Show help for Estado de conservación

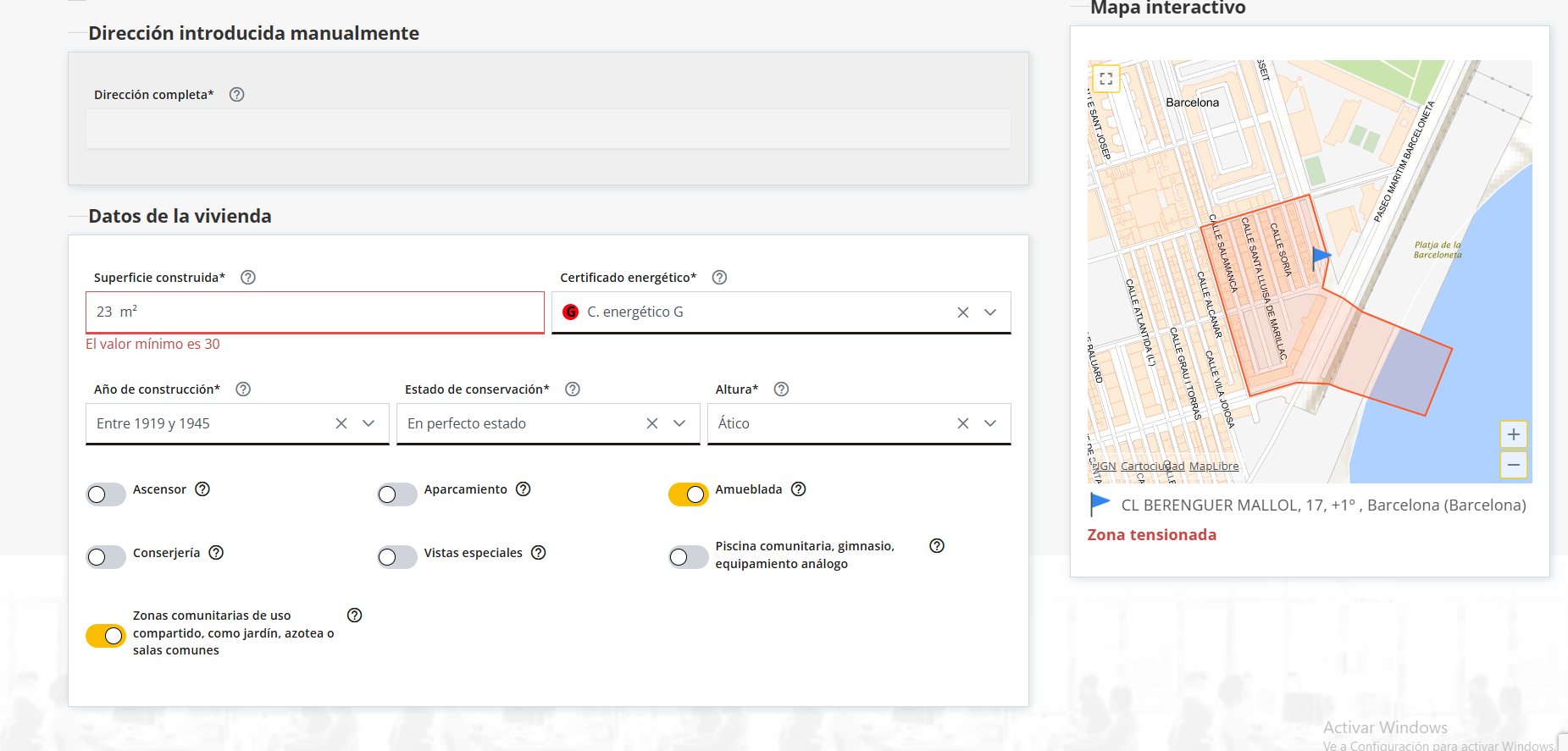573,389
